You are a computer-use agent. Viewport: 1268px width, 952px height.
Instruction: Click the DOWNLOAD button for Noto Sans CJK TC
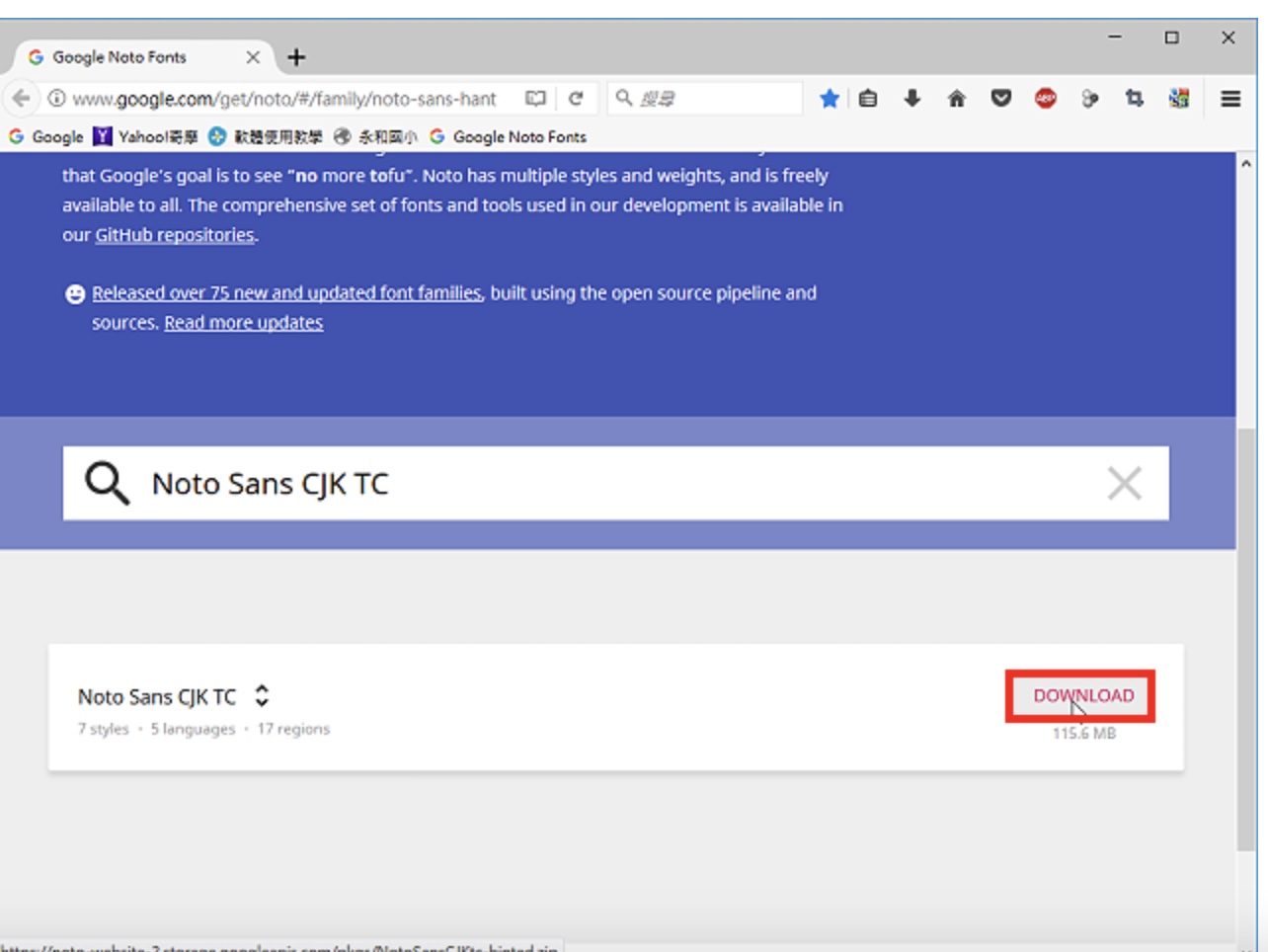tap(1082, 696)
